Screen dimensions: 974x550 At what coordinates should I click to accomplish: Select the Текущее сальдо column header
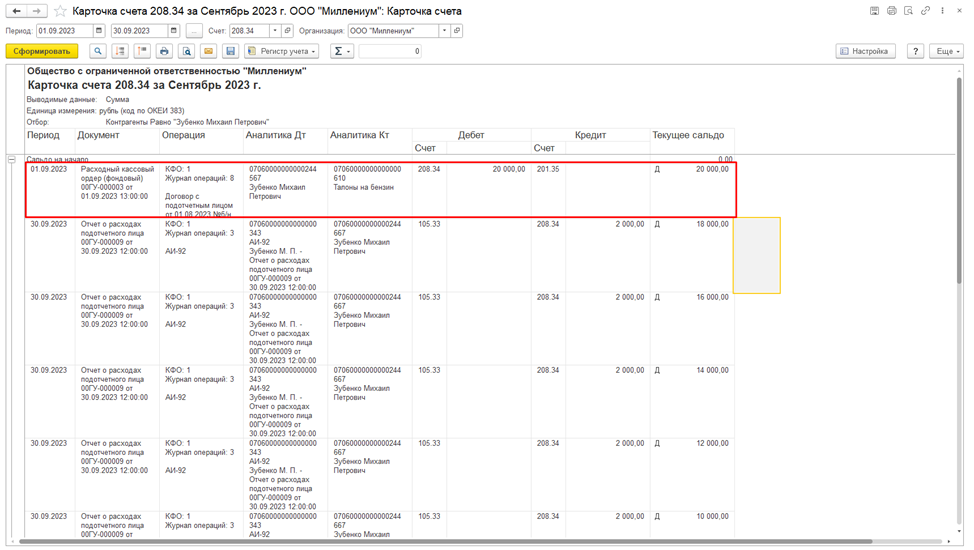coord(688,135)
